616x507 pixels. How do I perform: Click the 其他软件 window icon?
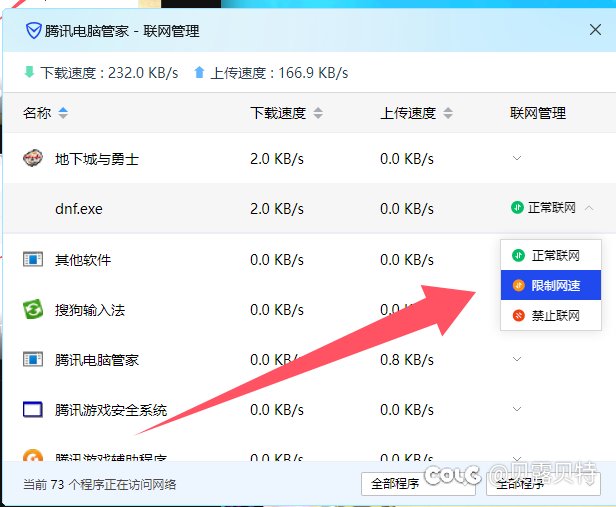point(33,260)
